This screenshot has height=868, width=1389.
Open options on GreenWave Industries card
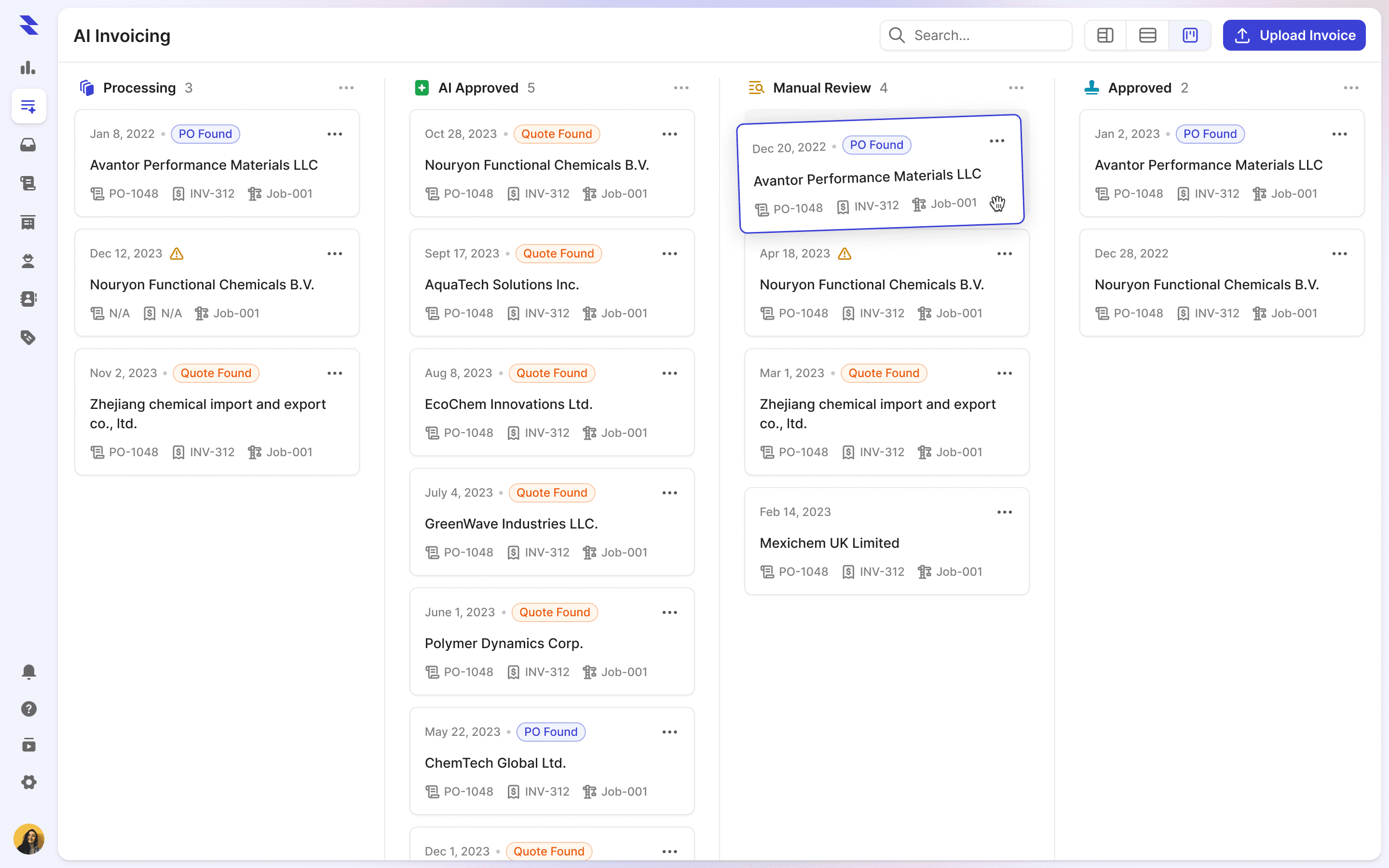(x=670, y=493)
